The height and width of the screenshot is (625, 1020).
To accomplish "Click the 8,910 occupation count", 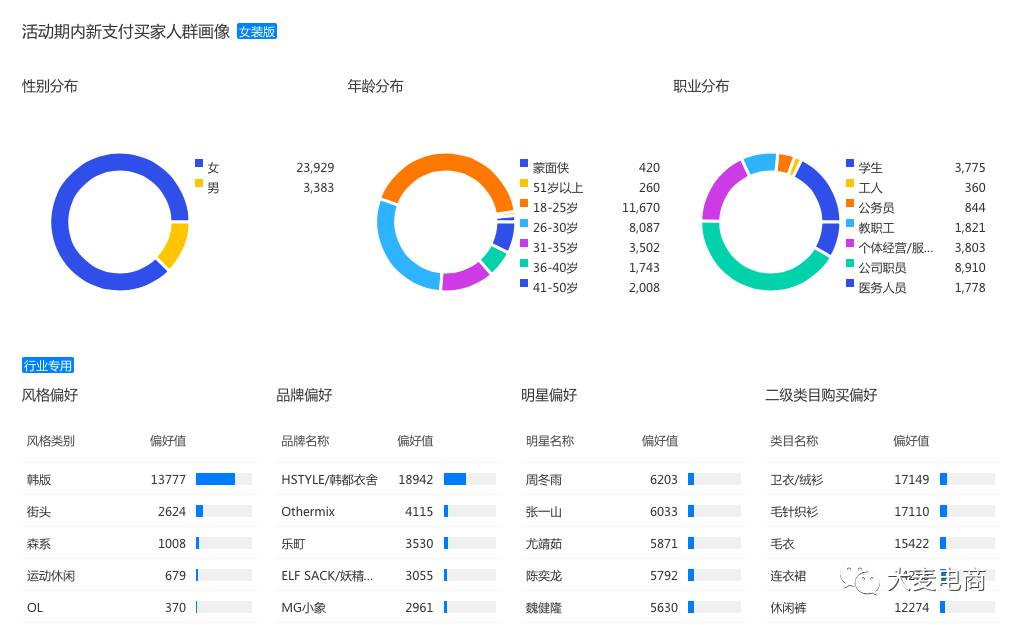I will (970, 267).
